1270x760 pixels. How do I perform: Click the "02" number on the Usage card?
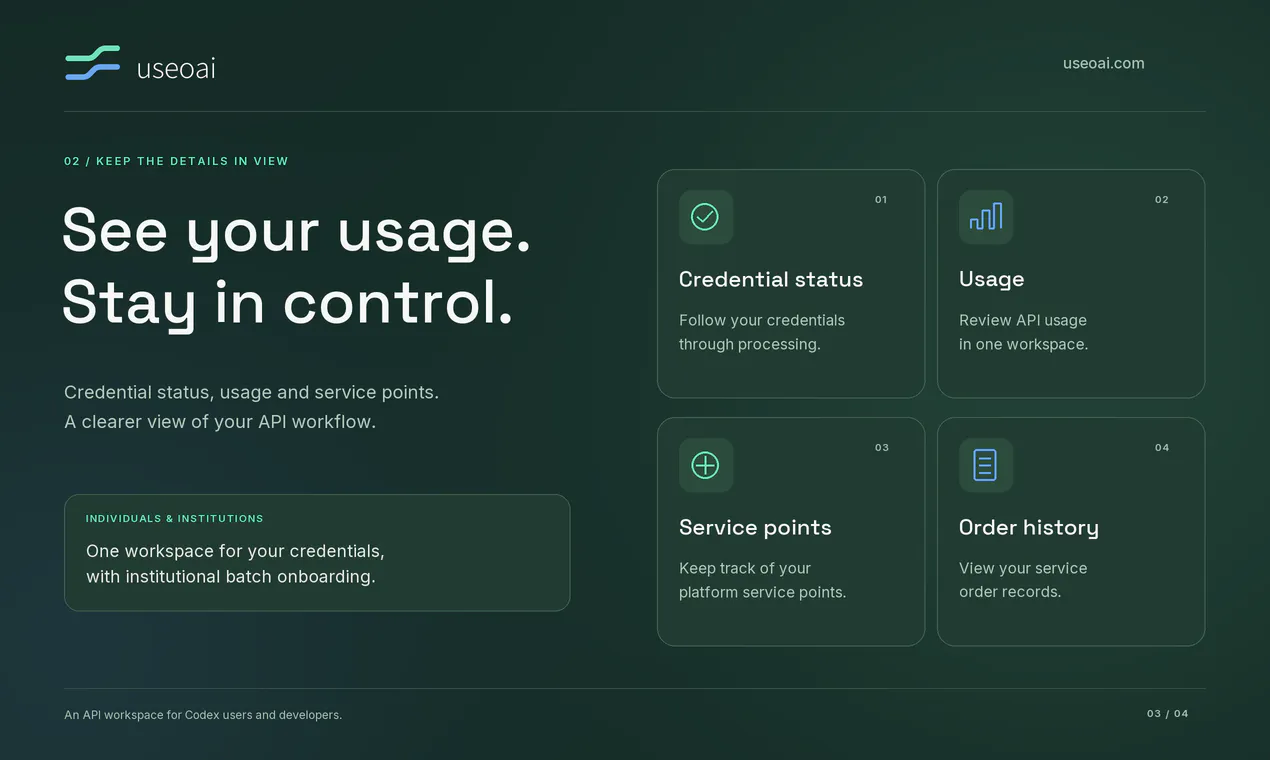(x=1162, y=200)
